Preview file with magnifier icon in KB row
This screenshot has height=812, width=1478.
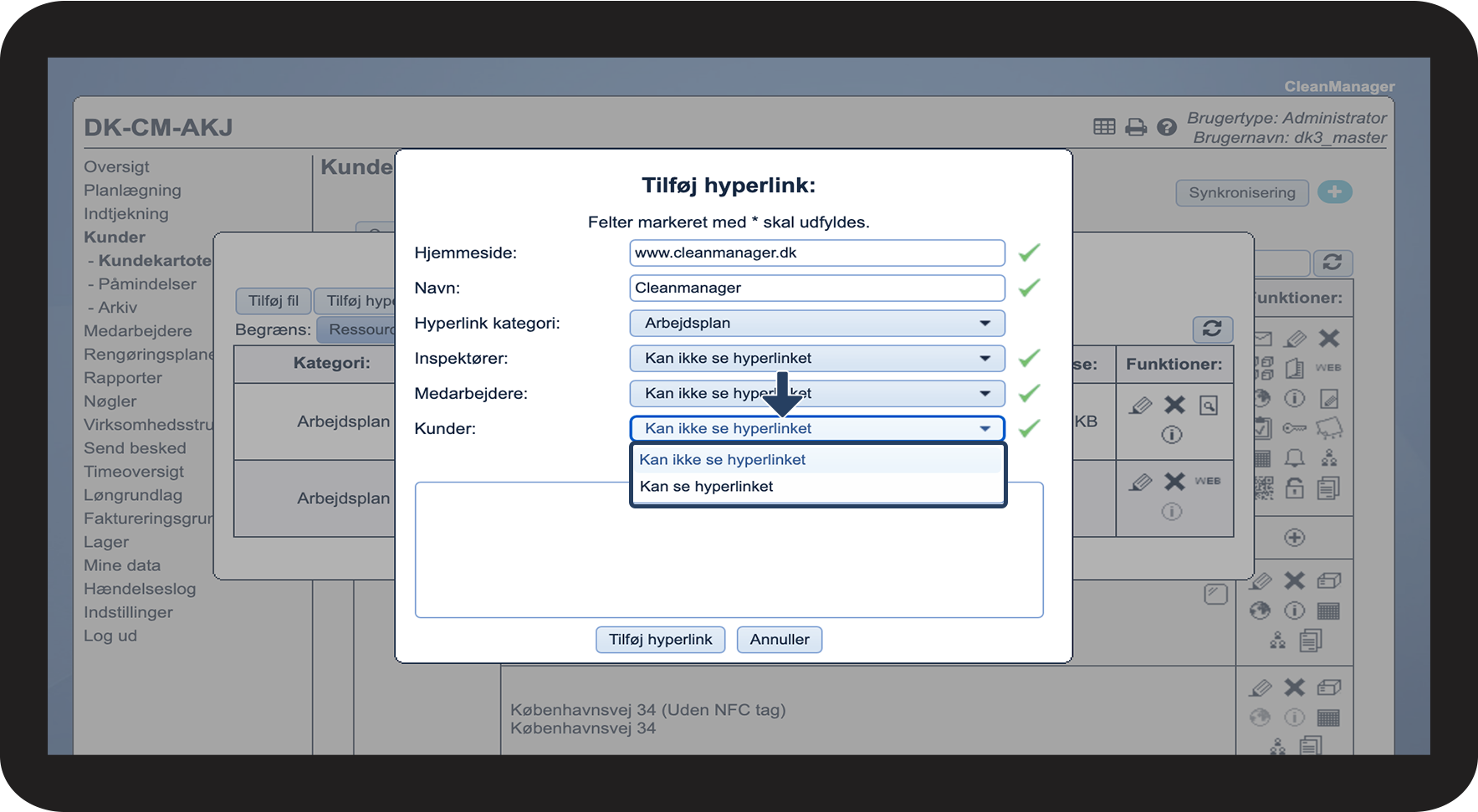point(1209,406)
